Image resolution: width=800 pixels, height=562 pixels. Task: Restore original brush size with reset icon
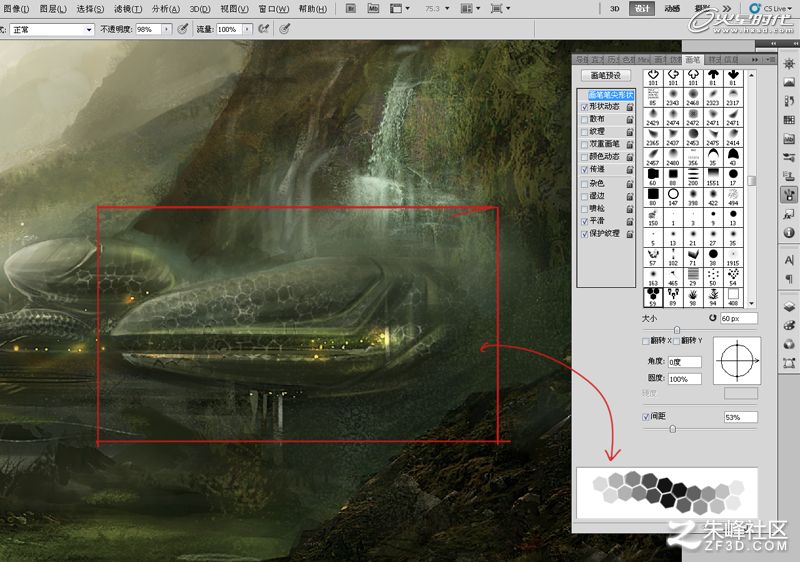pyautogui.click(x=713, y=318)
